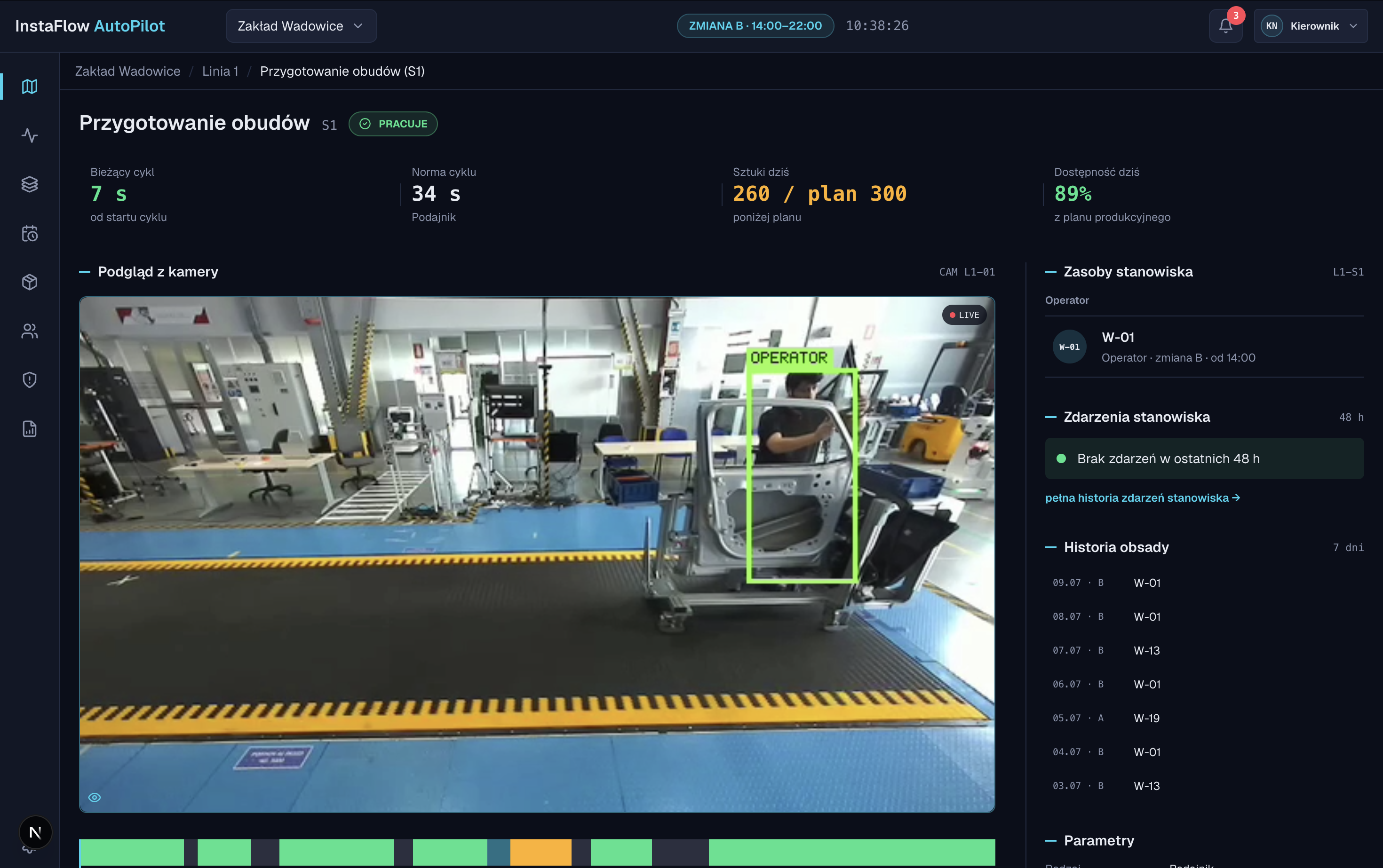The width and height of the screenshot is (1383, 868).
Task: Go to Zakład Wadowice breadcrumb
Action: click(127, 71)
